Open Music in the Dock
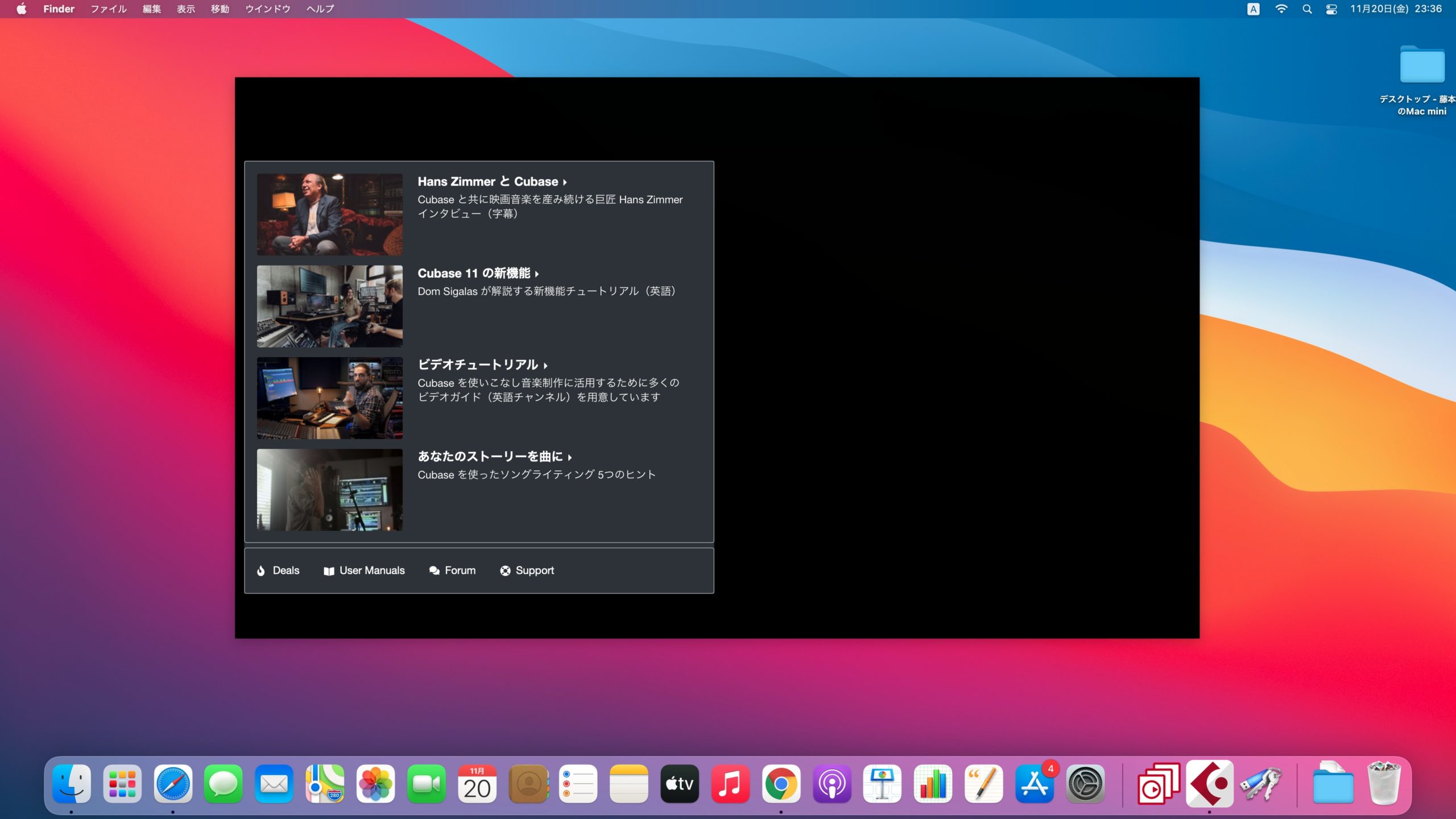The width and height of the screenshot is (1456, 819). 730,784
